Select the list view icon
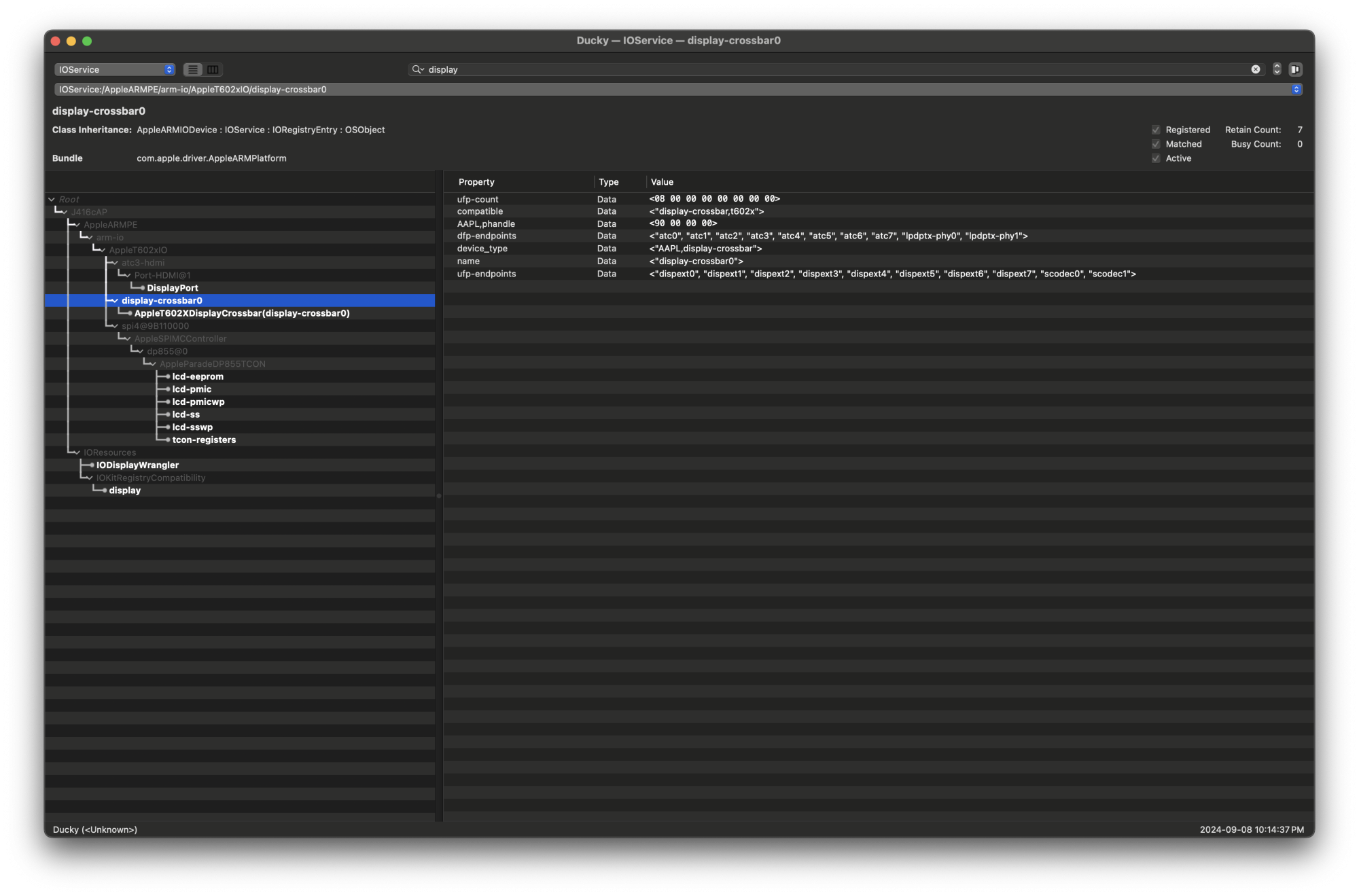Image resolution: width=1359 pixels, height=896 pixels. 193,69
